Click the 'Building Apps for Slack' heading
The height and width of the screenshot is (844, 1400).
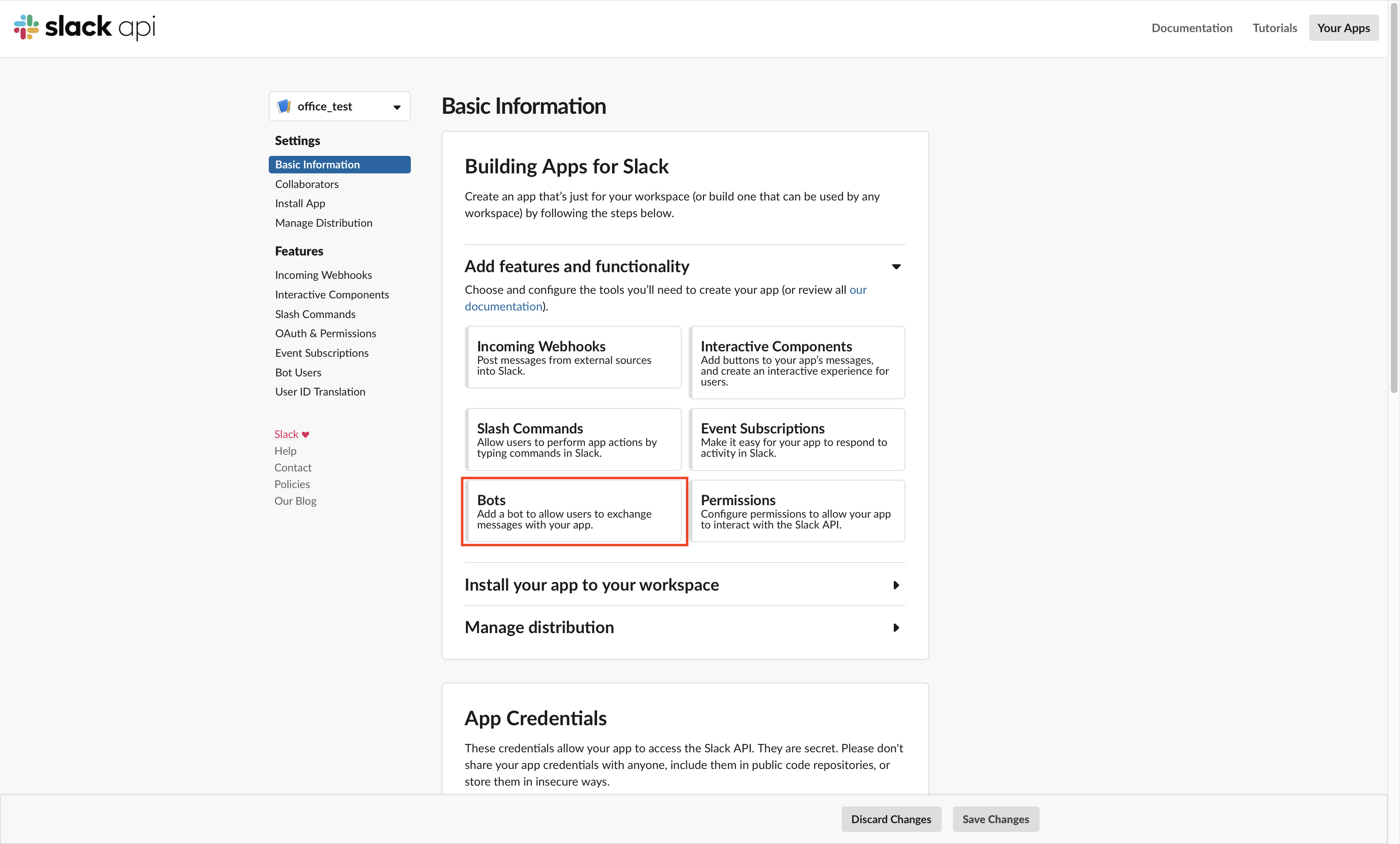[567, 167]
